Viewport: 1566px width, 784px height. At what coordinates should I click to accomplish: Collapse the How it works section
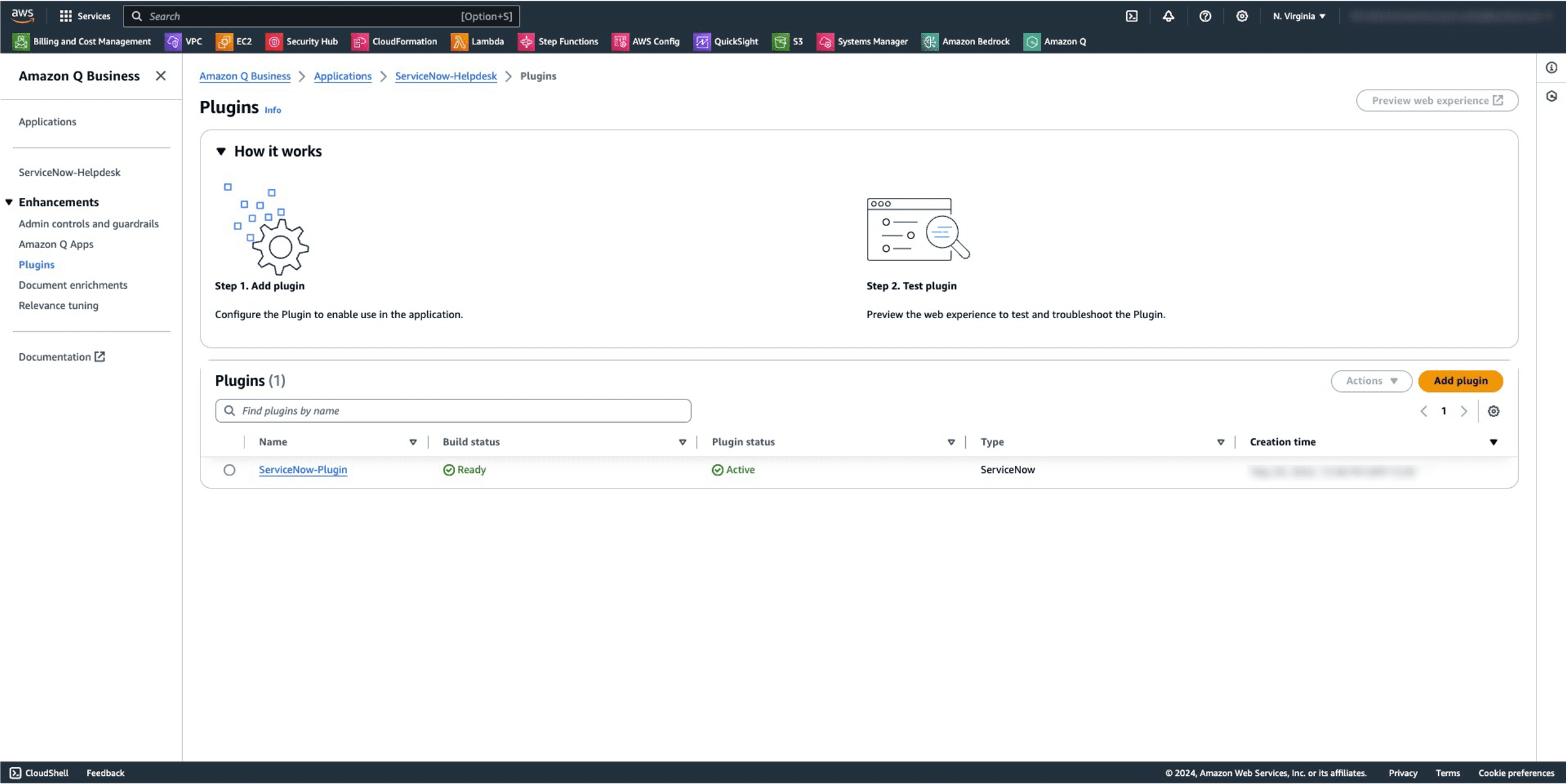click(220, 152)
